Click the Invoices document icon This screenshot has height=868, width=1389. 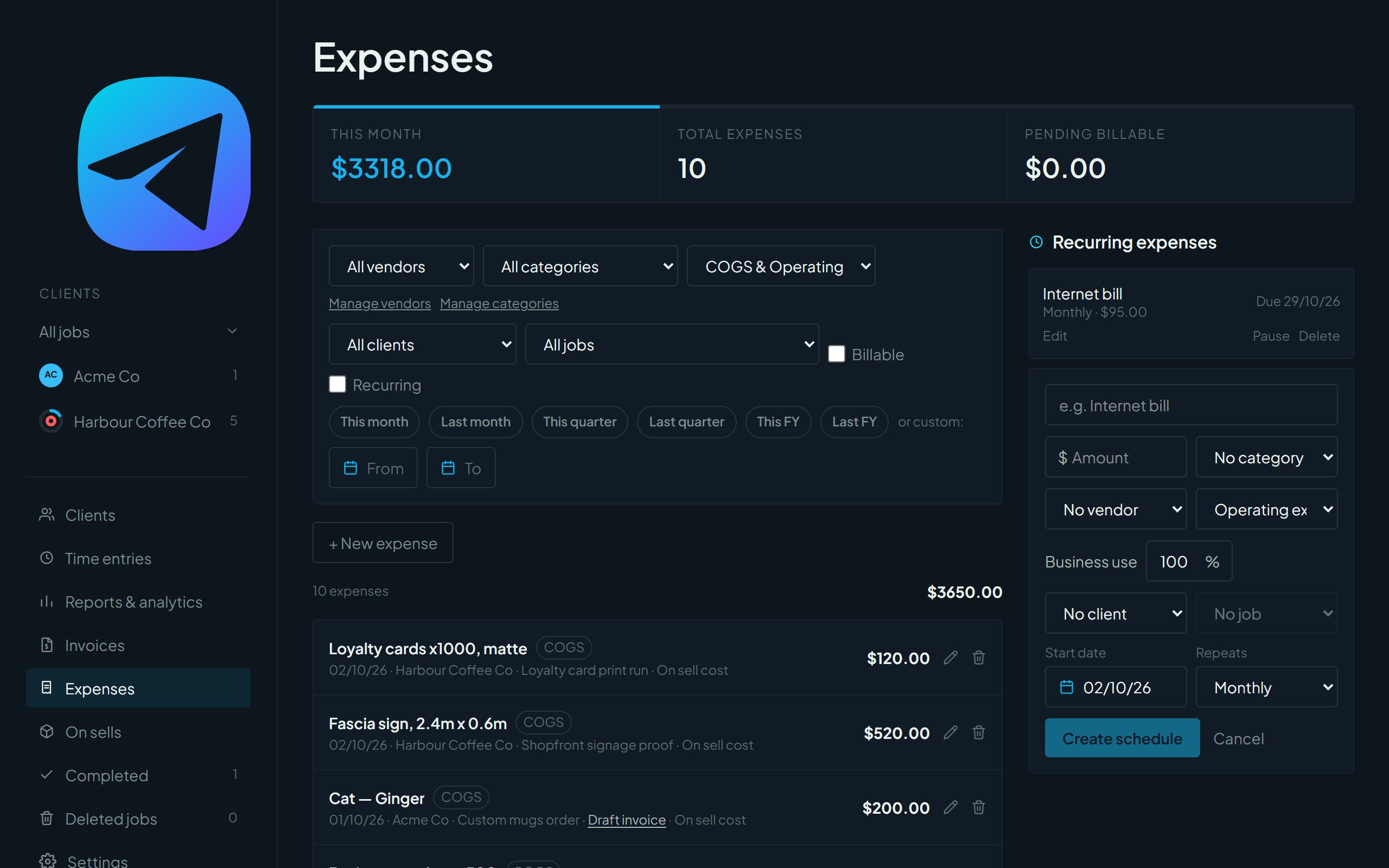(x=47, y=644)
